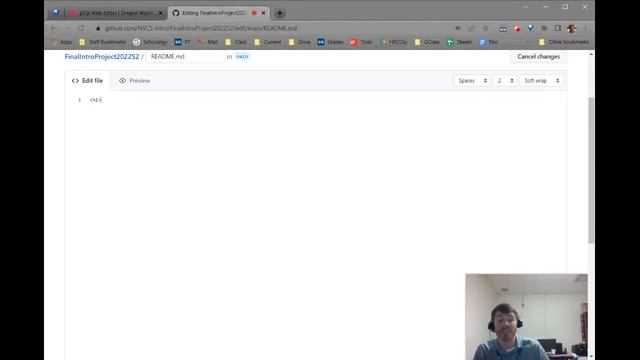Toggle the browser side panel
Screen dimensions: 640x360
tap(558, 28)
